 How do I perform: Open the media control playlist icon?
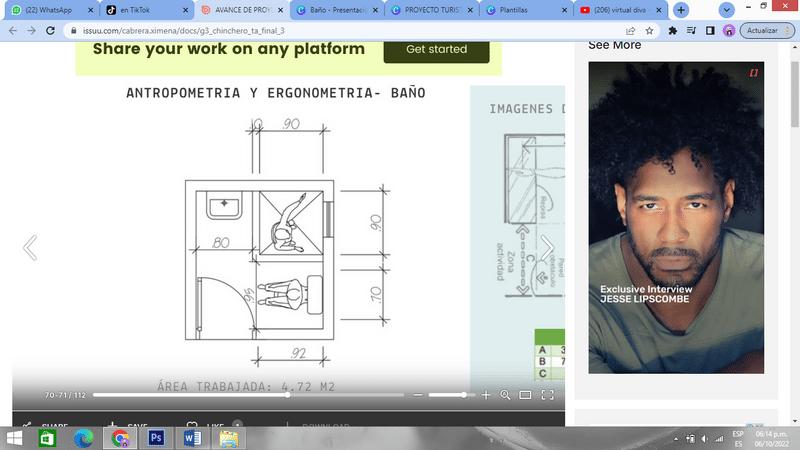pos(691,31)
